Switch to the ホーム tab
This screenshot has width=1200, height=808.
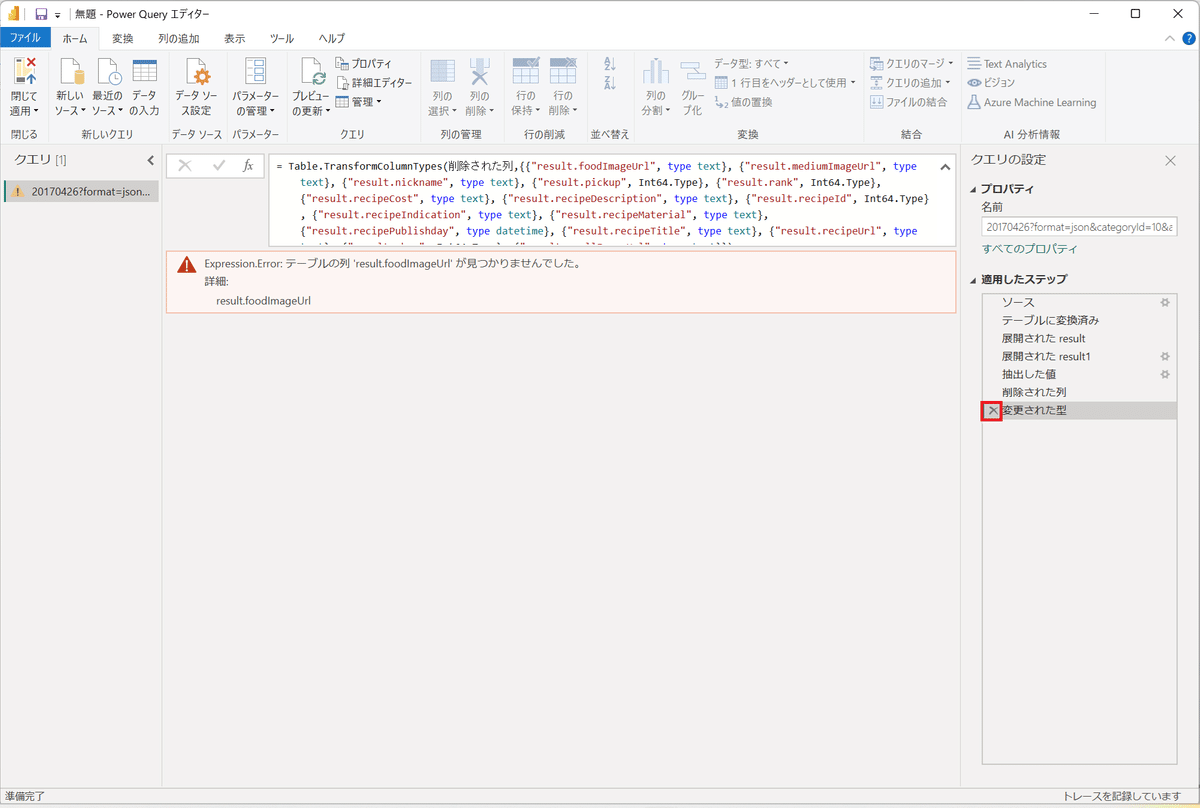(x=75, y=38)
